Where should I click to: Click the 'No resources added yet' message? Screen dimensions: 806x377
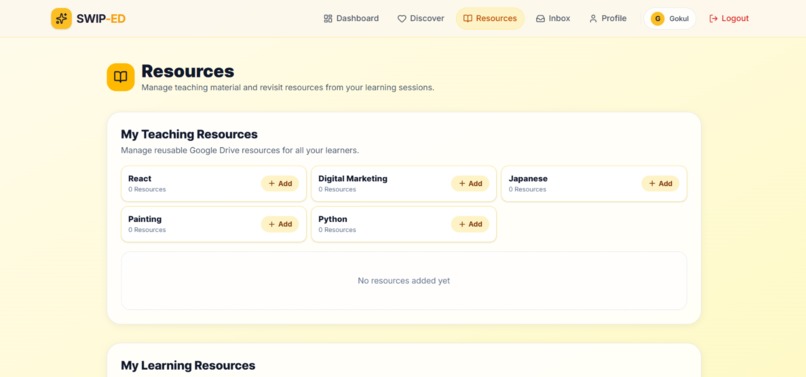tap(404, 281)
